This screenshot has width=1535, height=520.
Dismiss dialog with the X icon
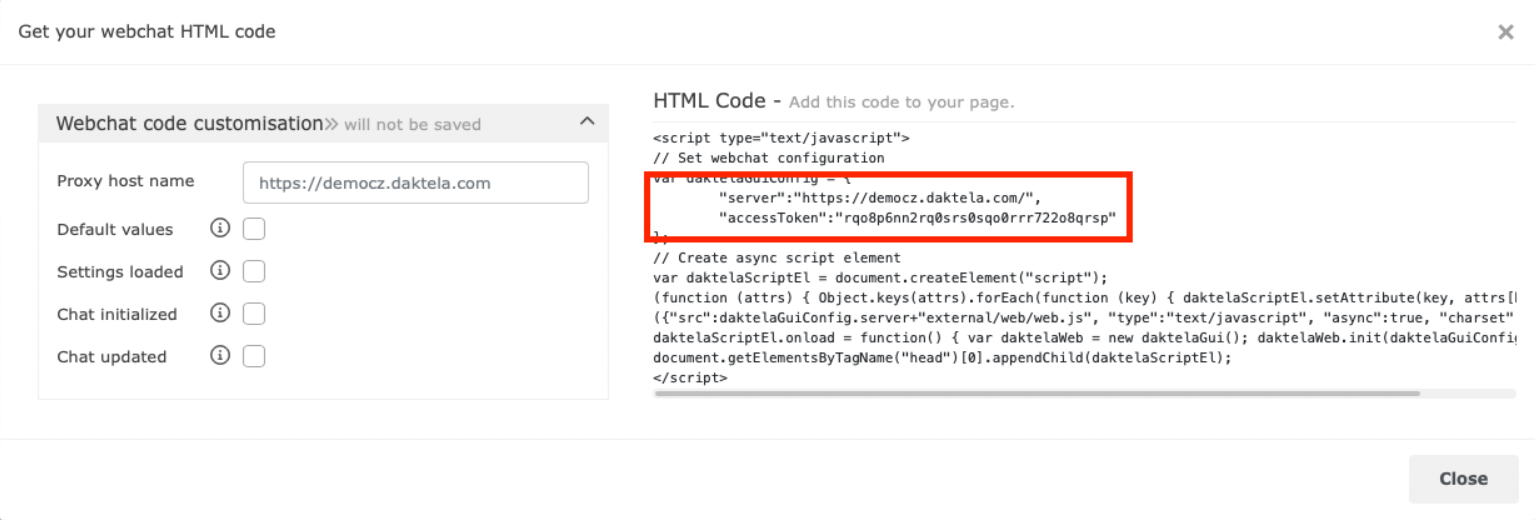pyautogui.click(x=1505, y=32)
